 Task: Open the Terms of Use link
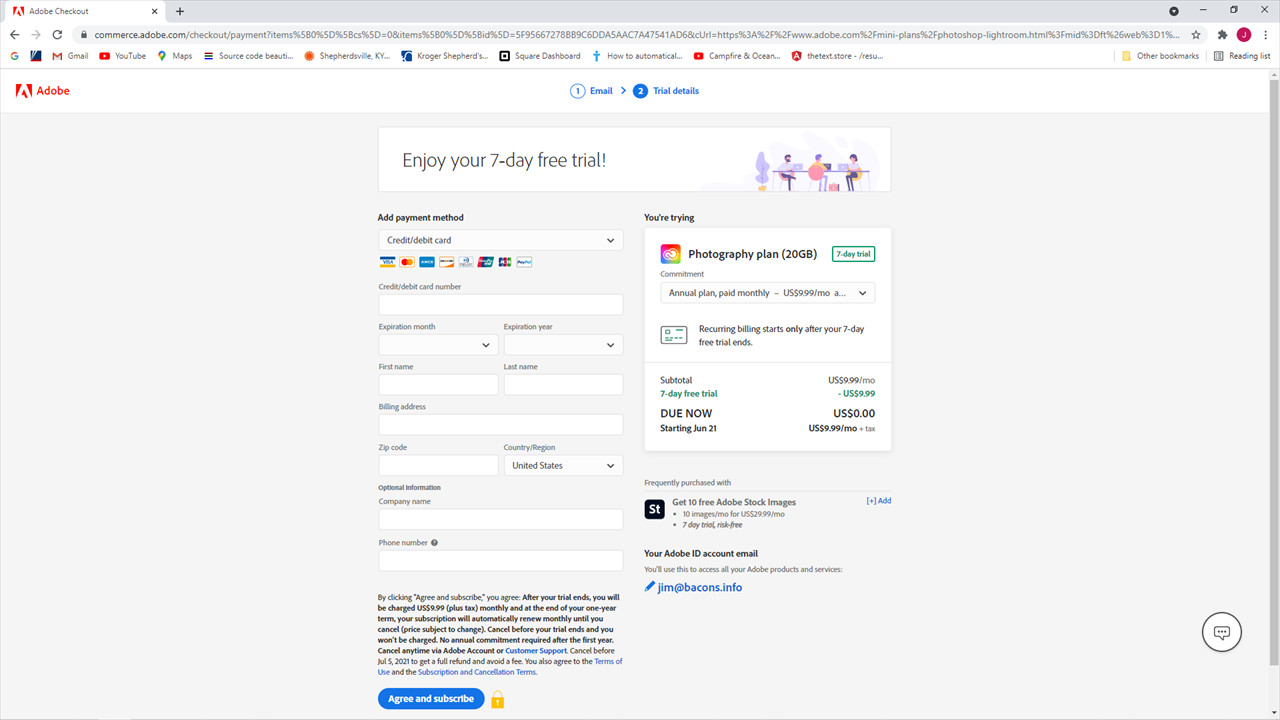pos(500,666)
